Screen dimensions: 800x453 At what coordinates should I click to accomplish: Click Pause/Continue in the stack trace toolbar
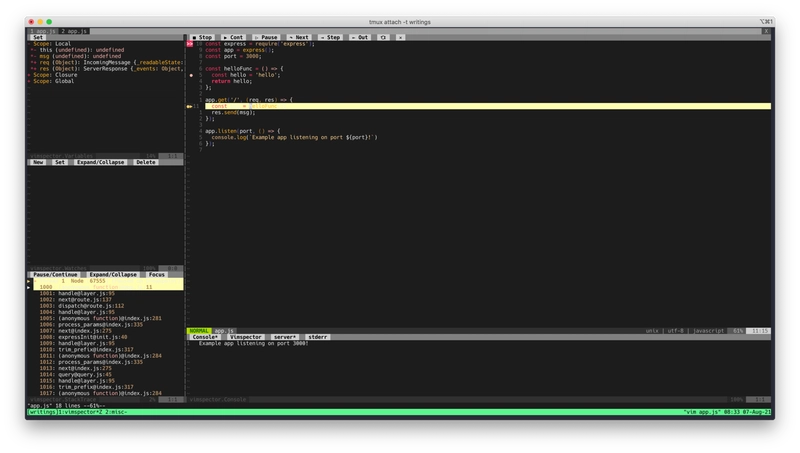(x=55, y=274)
